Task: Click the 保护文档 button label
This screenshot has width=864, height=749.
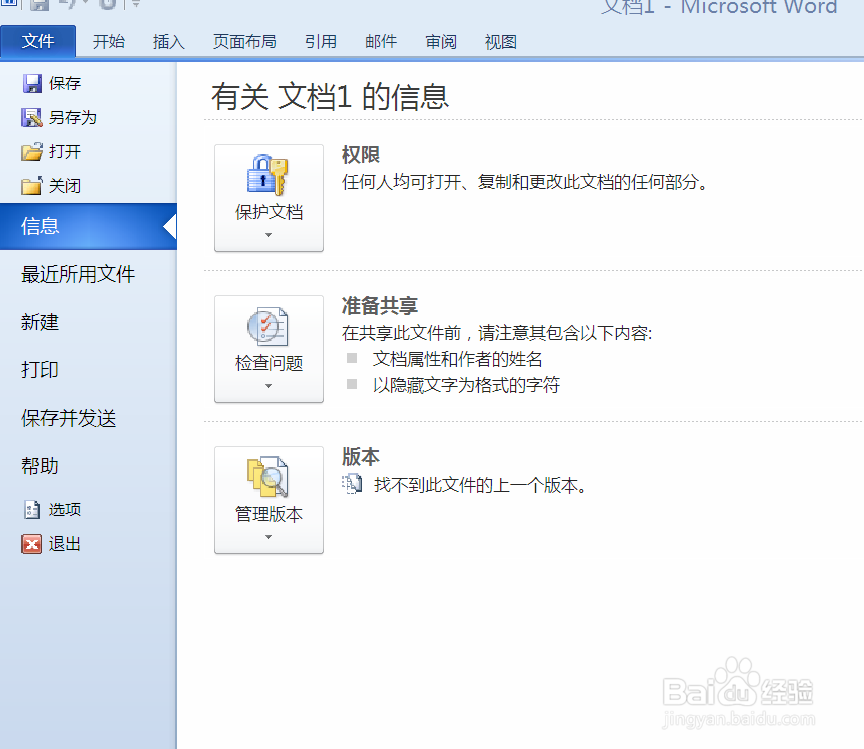Action: 269,212
